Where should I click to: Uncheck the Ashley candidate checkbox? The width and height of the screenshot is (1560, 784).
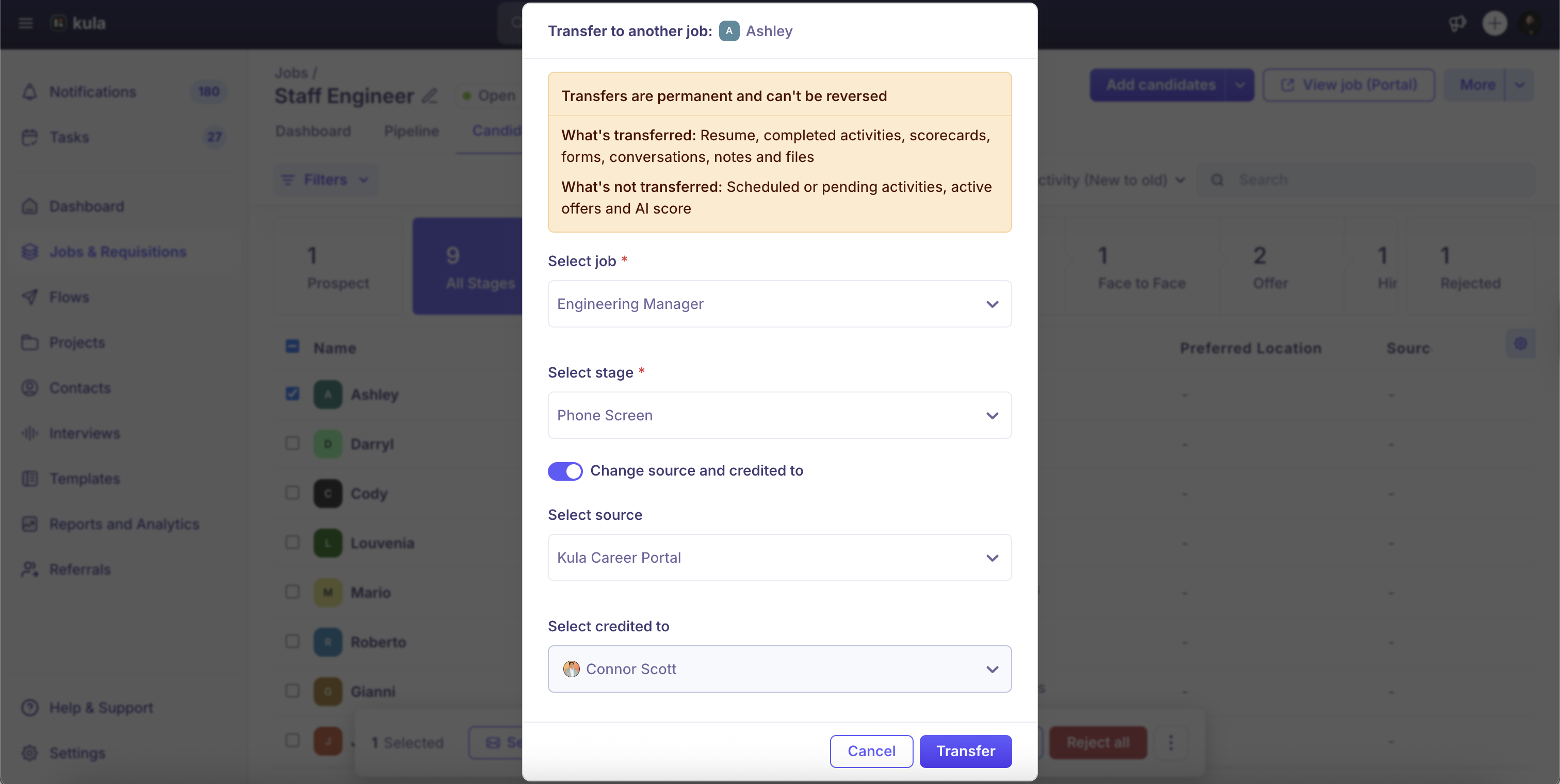click(293, 394)
